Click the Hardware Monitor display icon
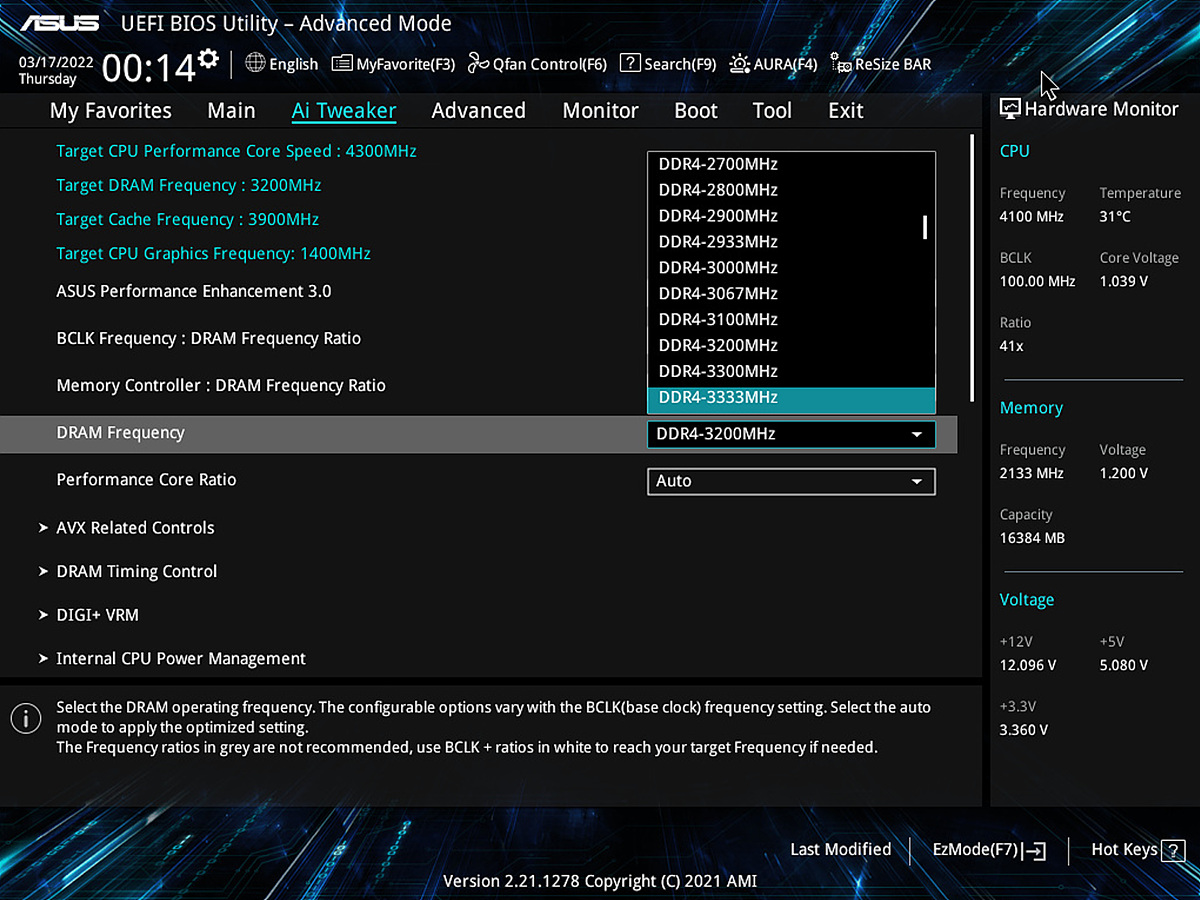The image size is (1200, 900). click(1010, 110)
